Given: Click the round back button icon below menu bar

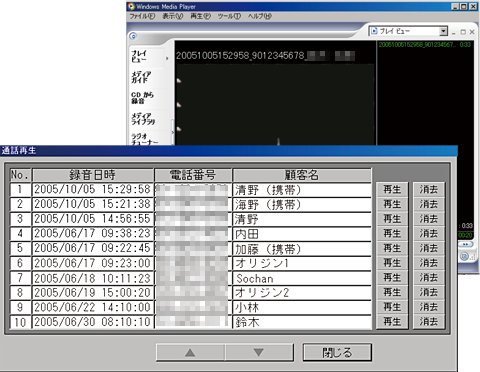Looking at the screenshot, I should [133, 36].
